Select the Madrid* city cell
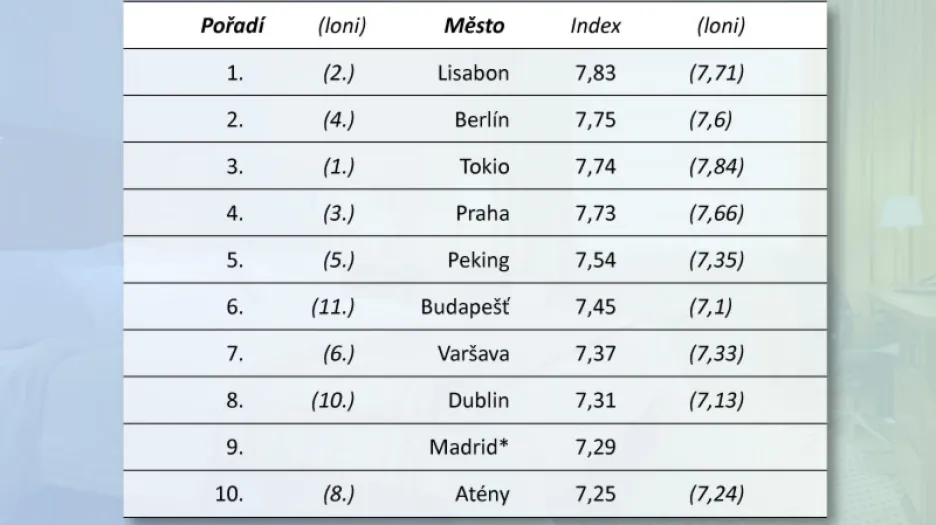The width and height of the screenshot is (936, 525). tap(469, 447)
